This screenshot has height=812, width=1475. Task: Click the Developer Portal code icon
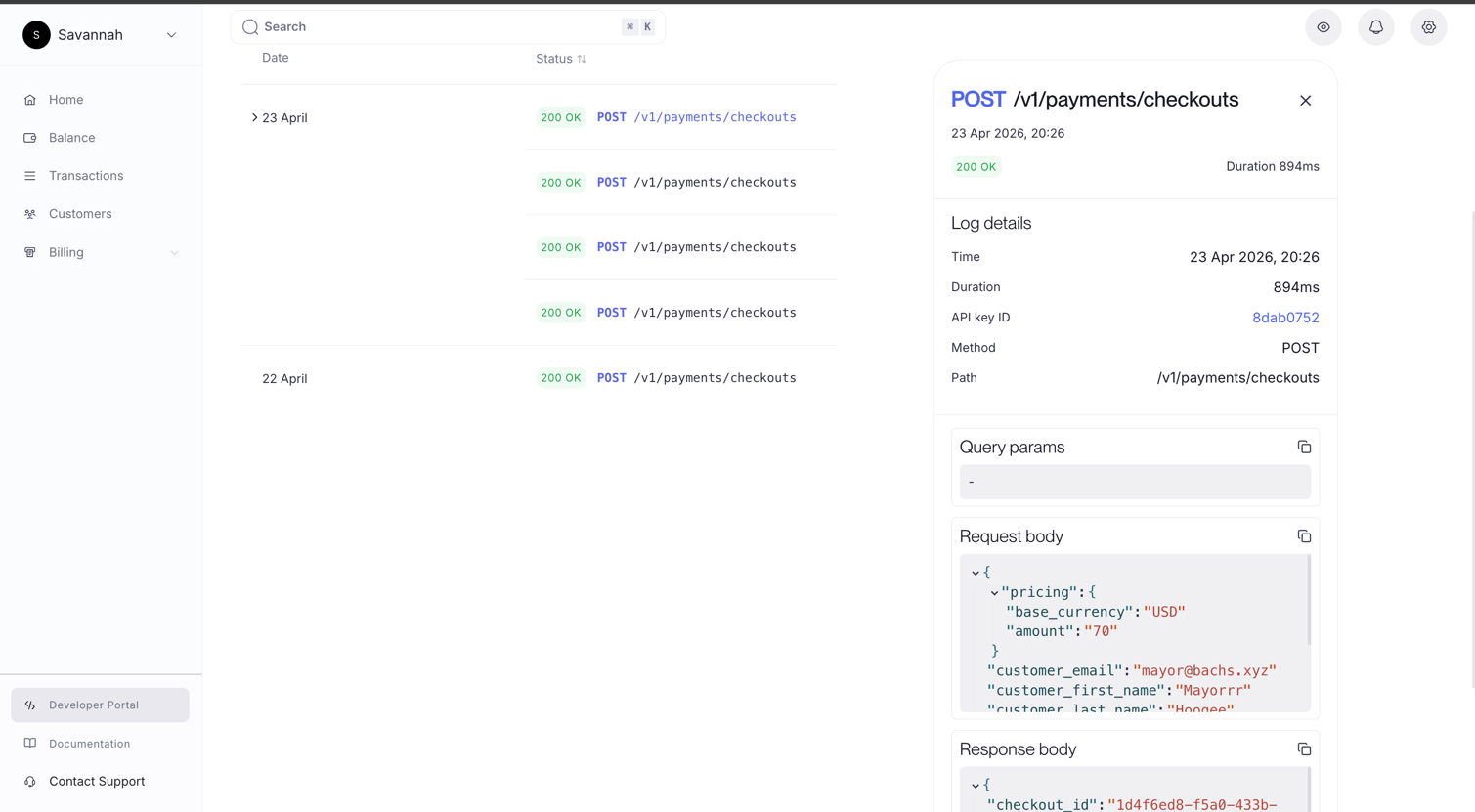pyautogui.click(x=30, y=705)
